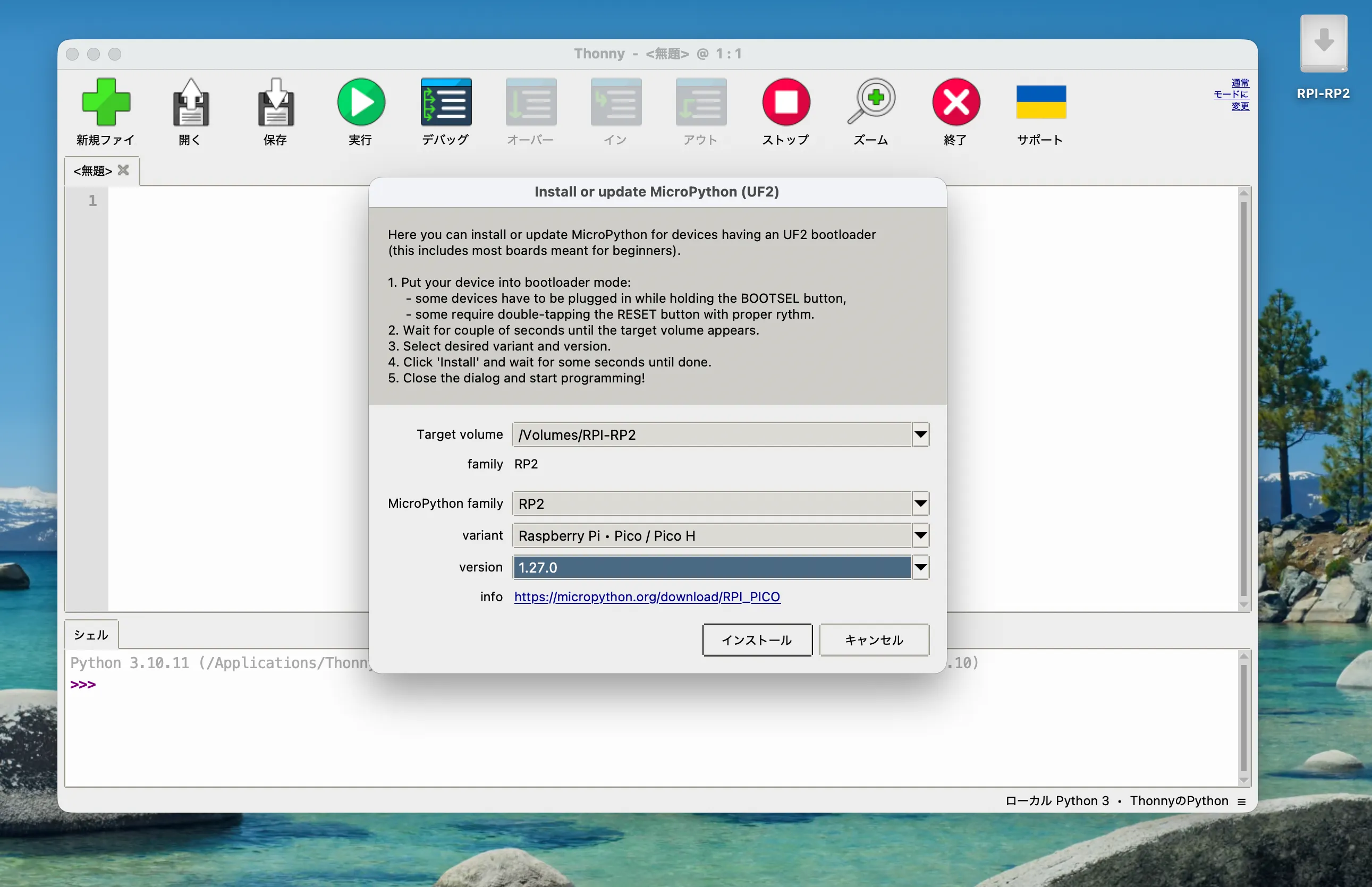The width and height of the screenshot is (1372, 887).
Task: Open the version dropdown list
Action: coord(920,567)
